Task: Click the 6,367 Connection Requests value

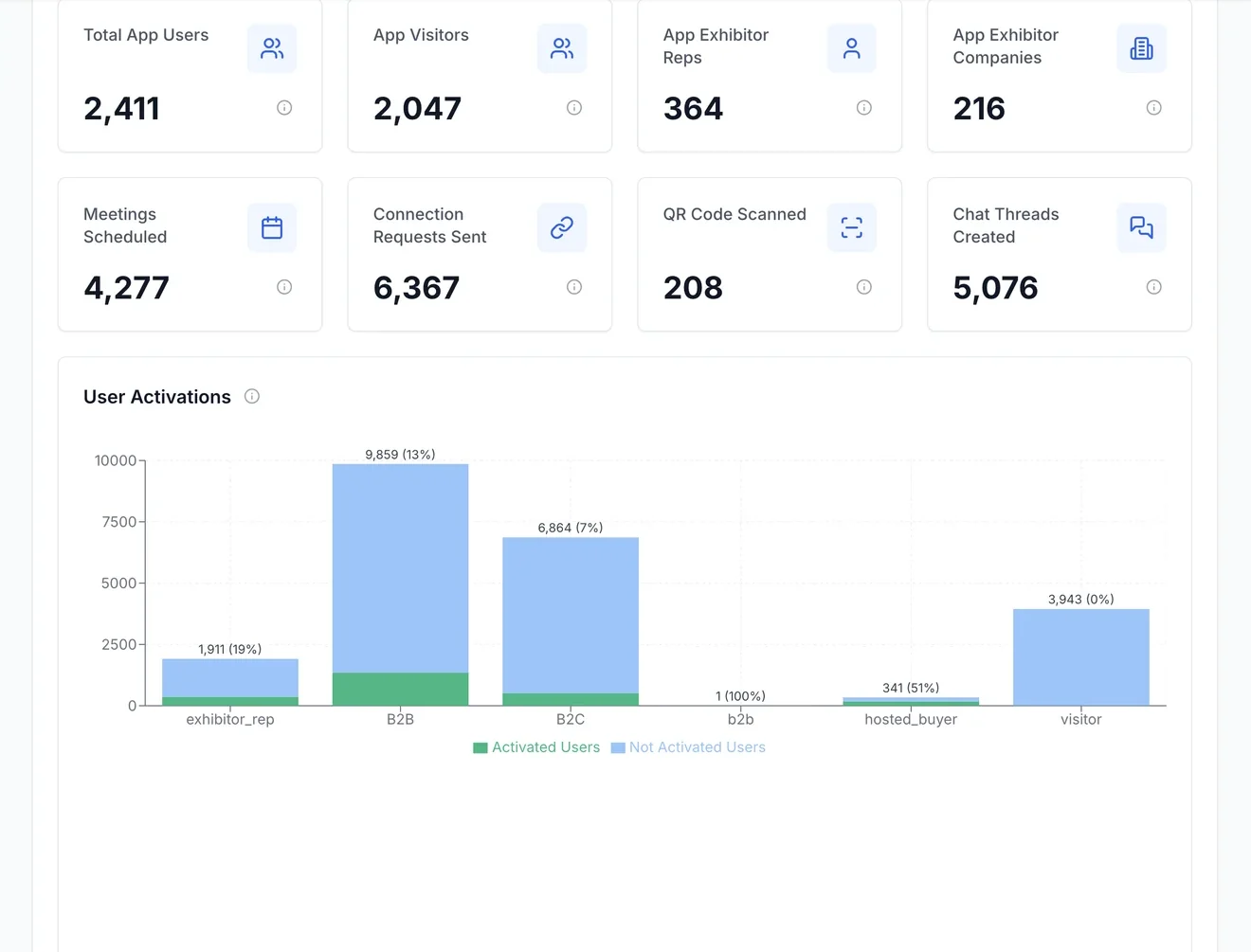Action: (416, 288)
